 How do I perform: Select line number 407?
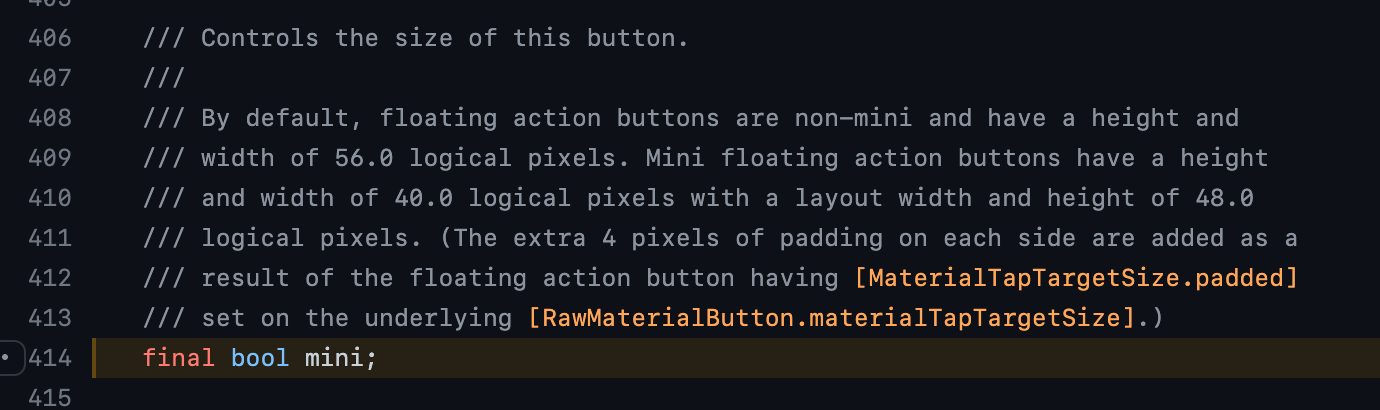[x=50, y=78]
